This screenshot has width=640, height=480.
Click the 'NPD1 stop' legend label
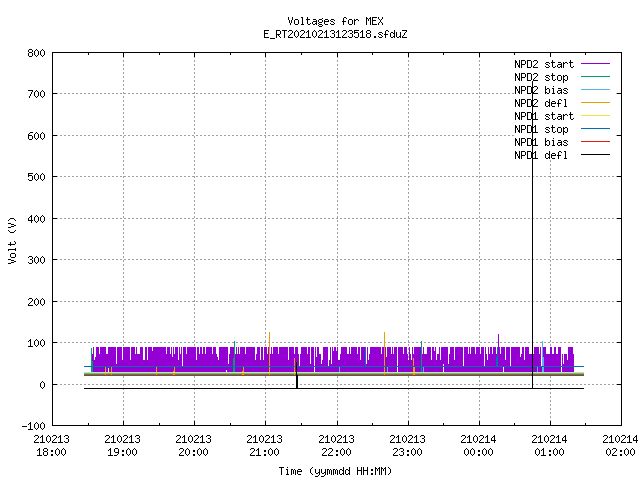pos(541,129)
